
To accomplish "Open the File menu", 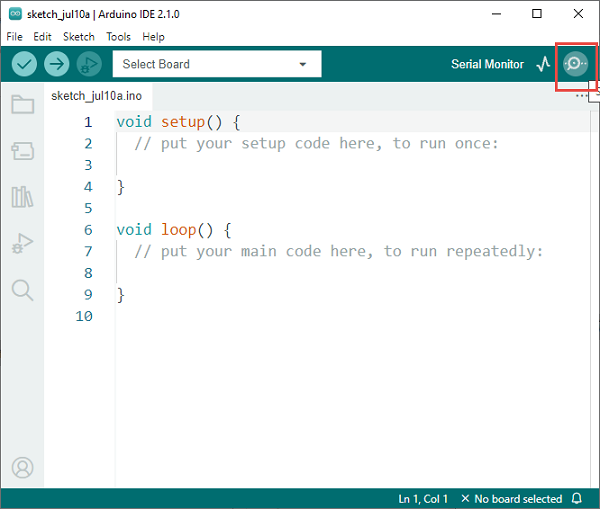I will (x=15, y=37).
